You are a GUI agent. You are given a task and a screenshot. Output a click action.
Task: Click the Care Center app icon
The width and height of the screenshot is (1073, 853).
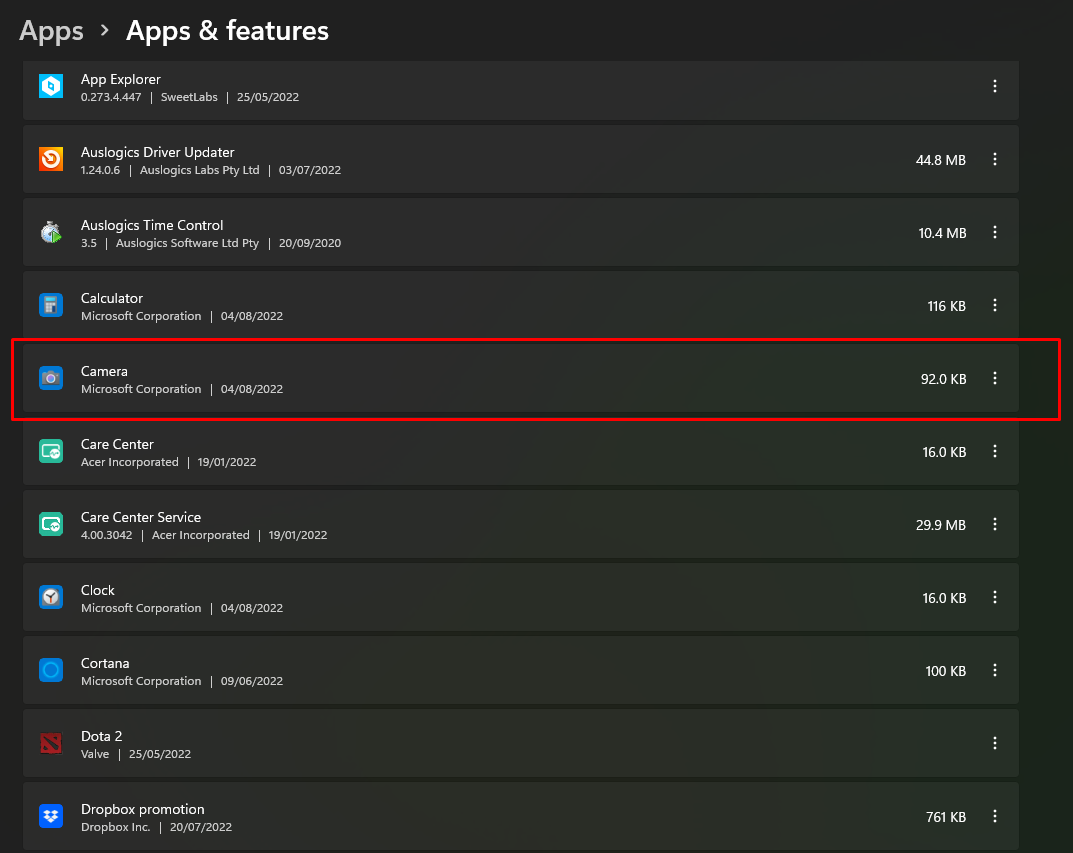point(51,451)
